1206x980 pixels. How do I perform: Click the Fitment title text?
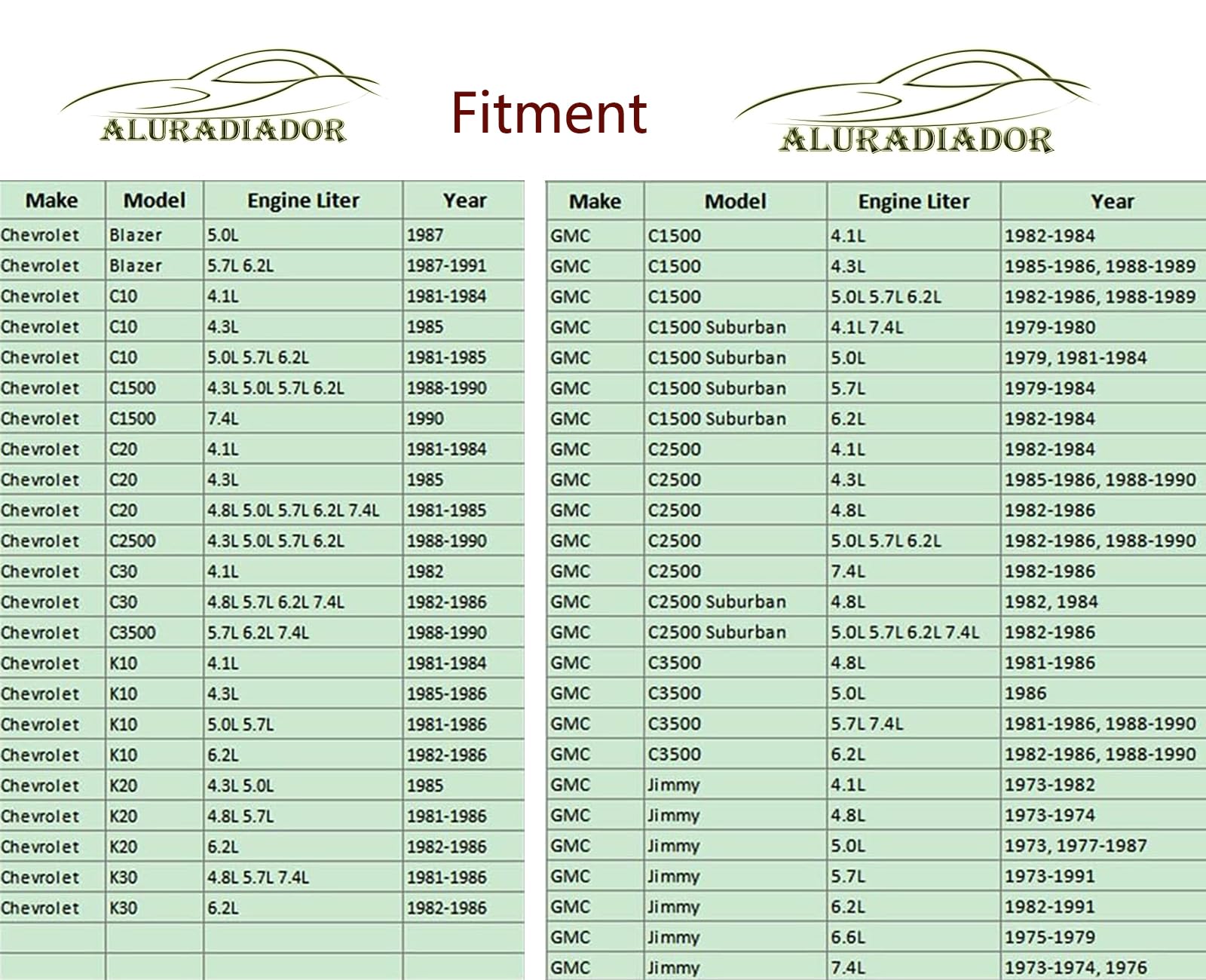coord(549,113)
